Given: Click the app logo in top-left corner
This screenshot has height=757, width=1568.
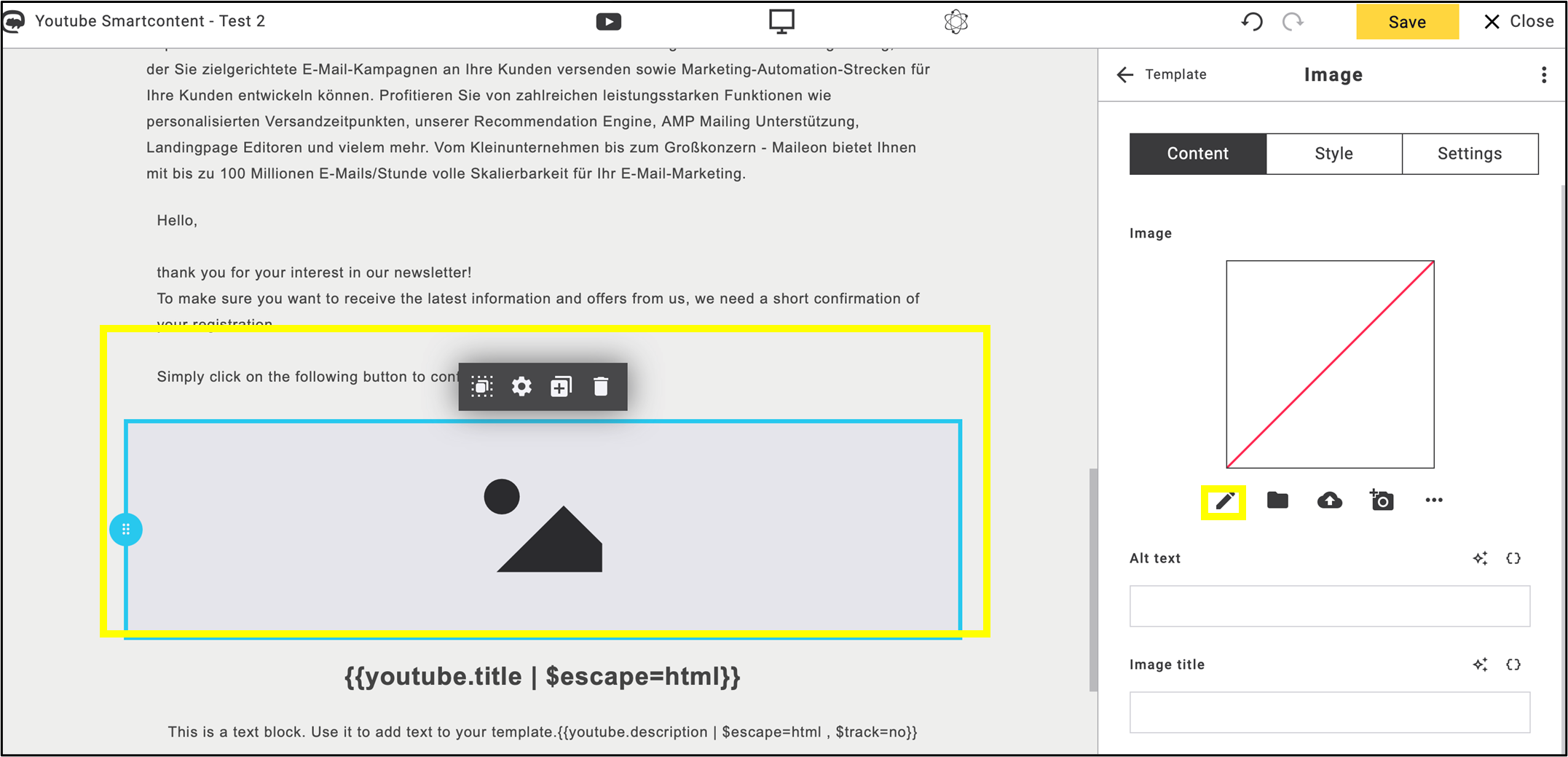Looking at the screenshot, I should pyautogui.click(x=15, y=21).
